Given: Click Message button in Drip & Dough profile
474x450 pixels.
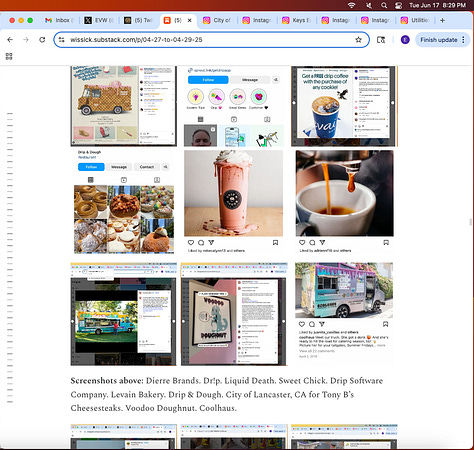Looking at the screenshot, I should pyautogui.click(x=119, y=167).
